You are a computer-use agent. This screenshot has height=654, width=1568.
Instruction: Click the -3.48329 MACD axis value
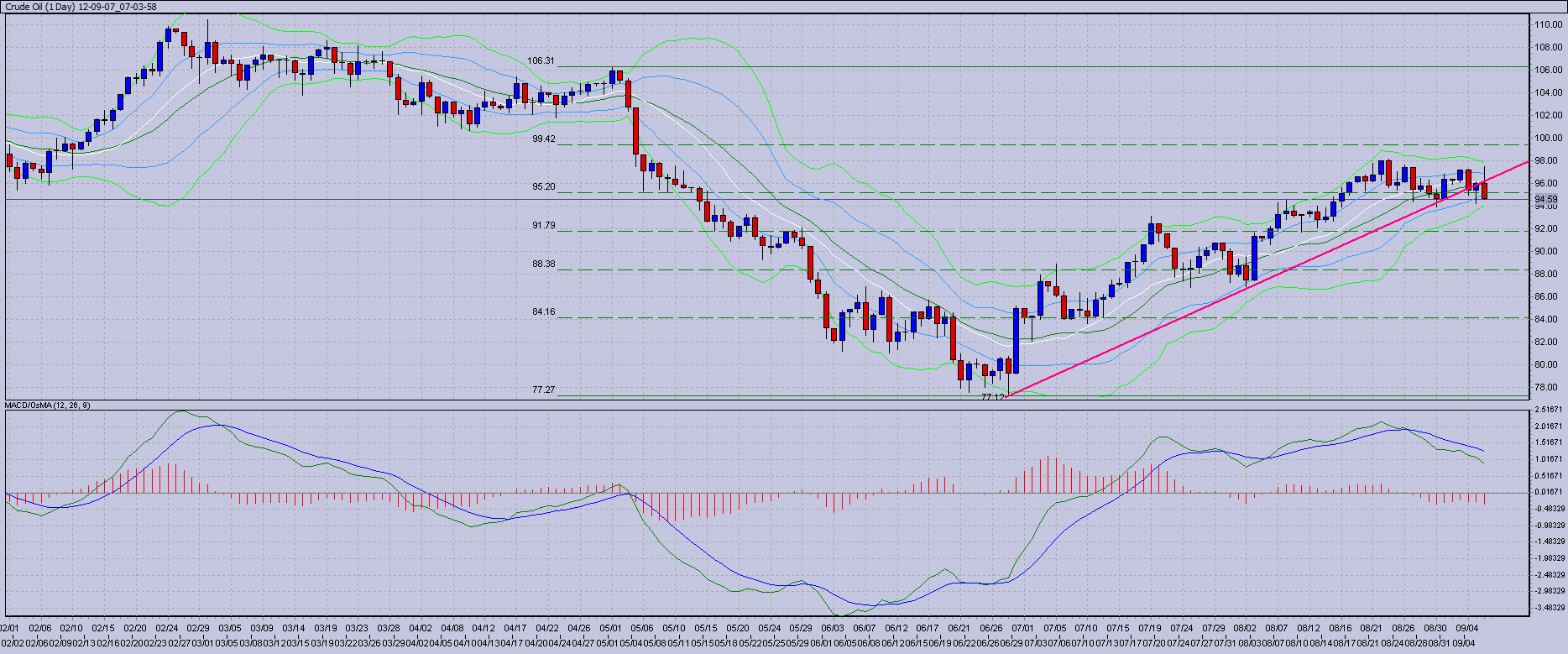tap(1549, 607)
